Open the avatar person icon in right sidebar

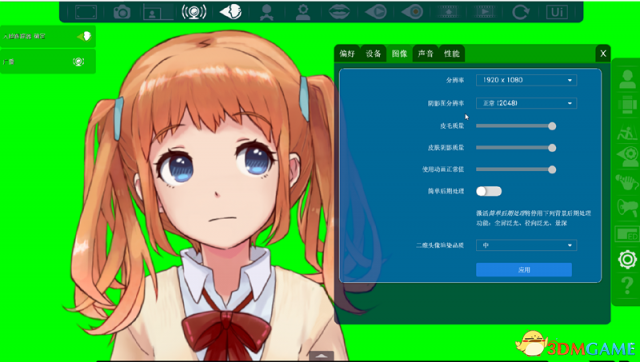point(627,79)
